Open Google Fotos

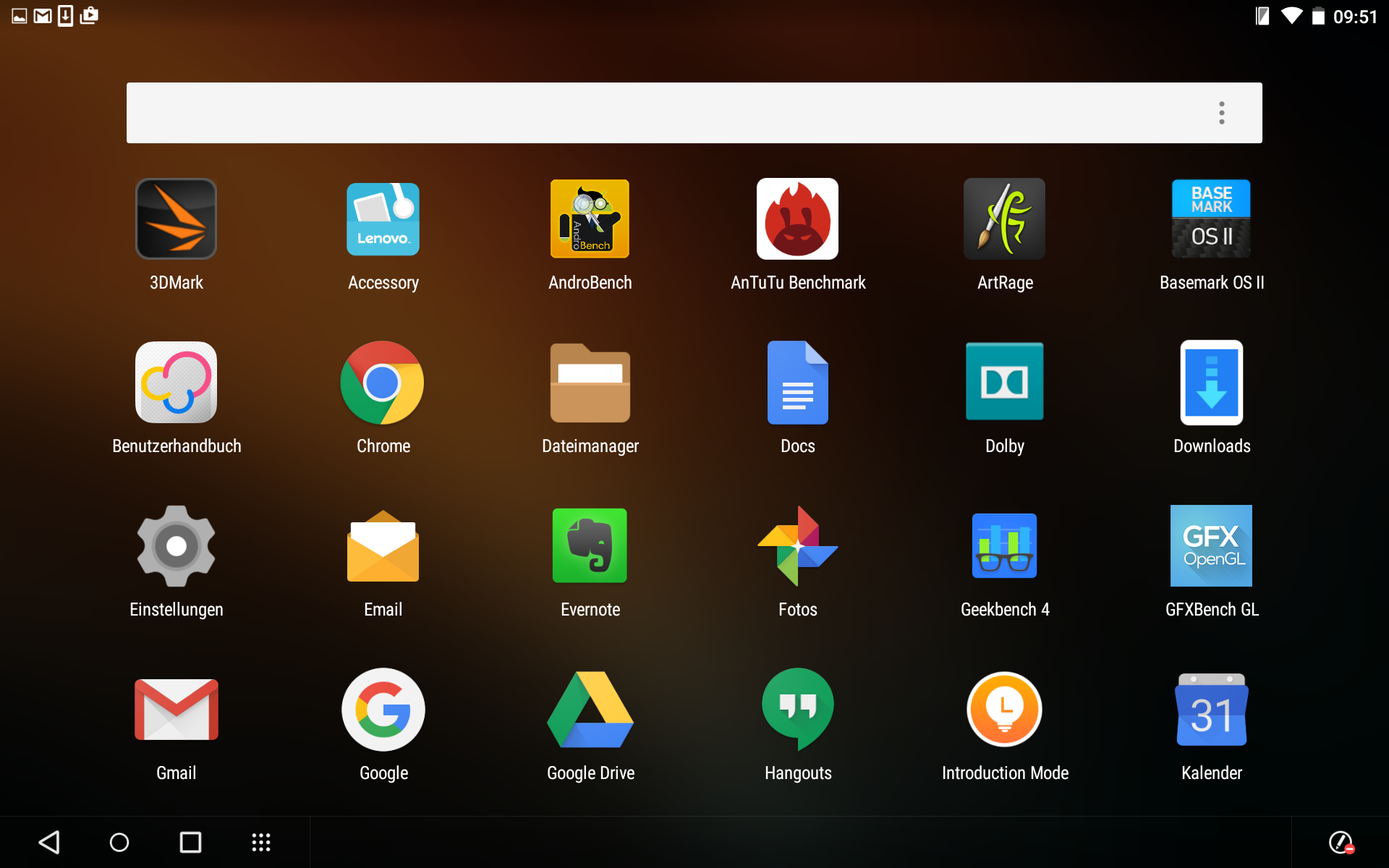coord(798,546)
